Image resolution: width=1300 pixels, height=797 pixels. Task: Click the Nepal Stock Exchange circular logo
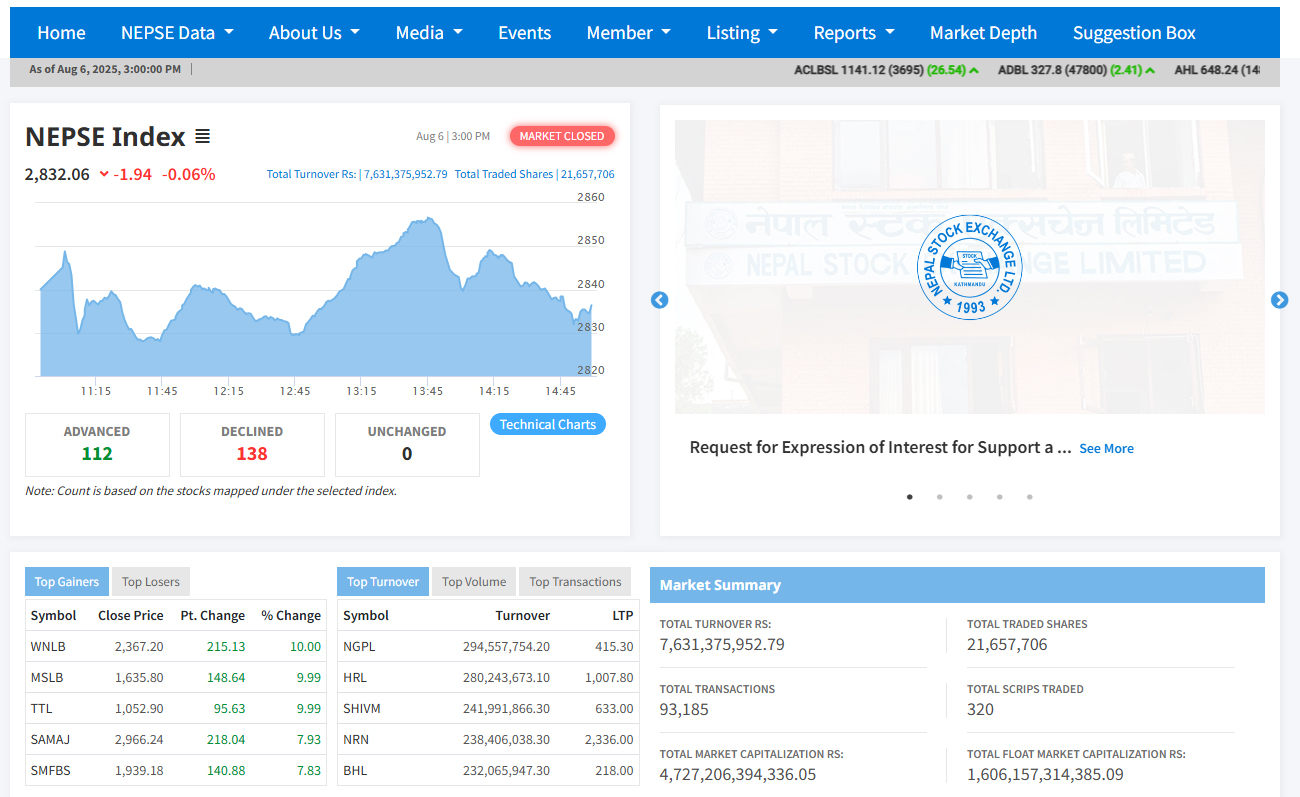click(x=970, y=268)
